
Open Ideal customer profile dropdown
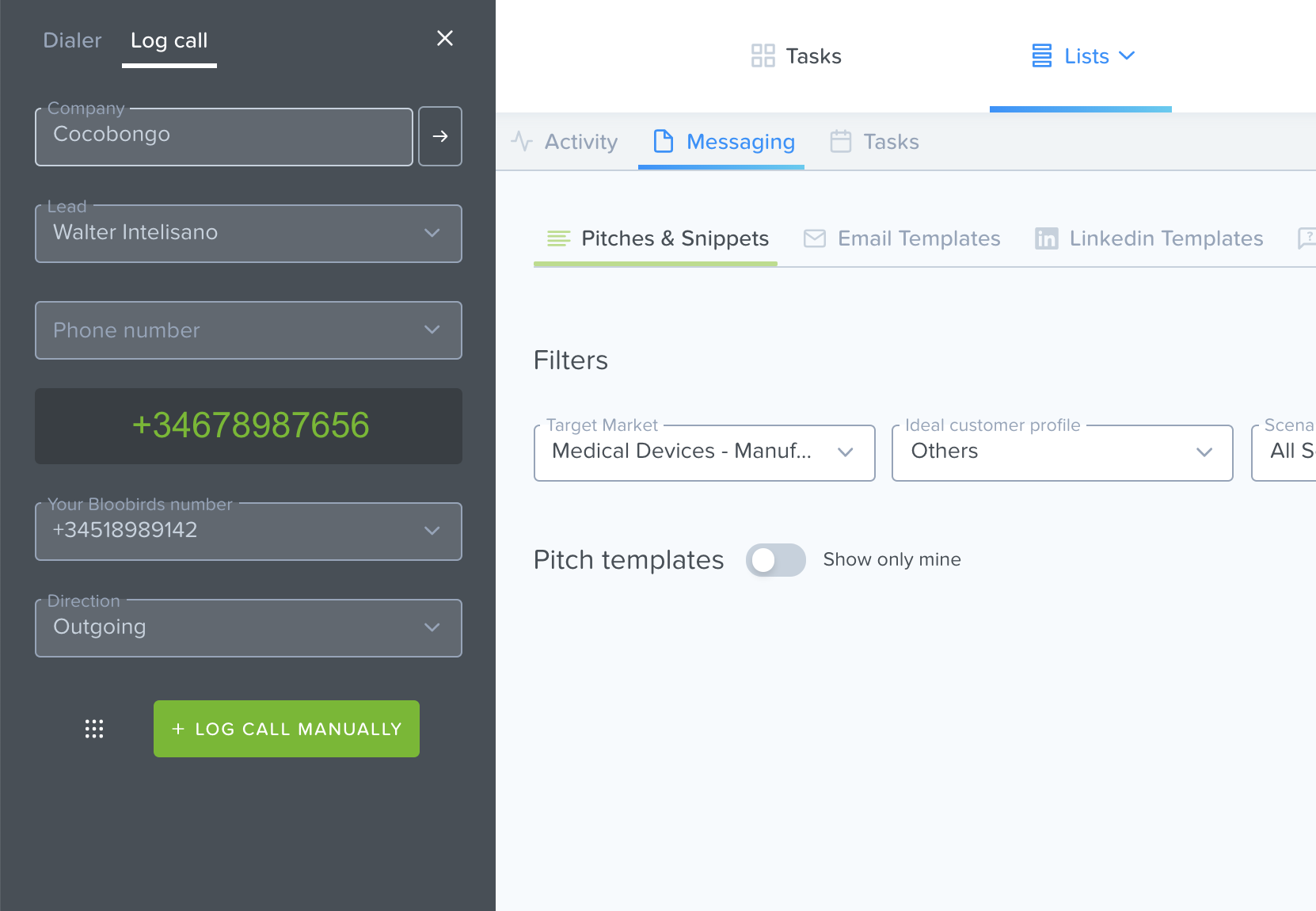(1063, 453)
